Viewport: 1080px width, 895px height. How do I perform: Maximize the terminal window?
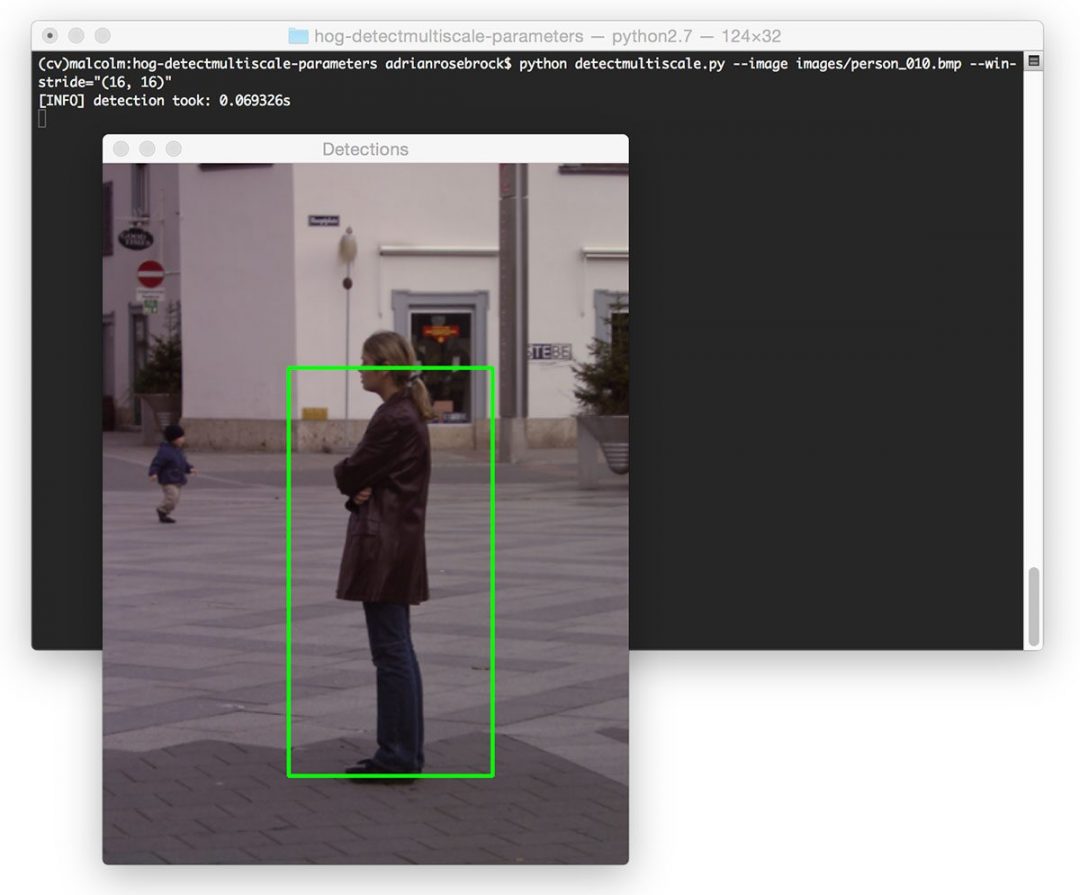click(103, 35)
